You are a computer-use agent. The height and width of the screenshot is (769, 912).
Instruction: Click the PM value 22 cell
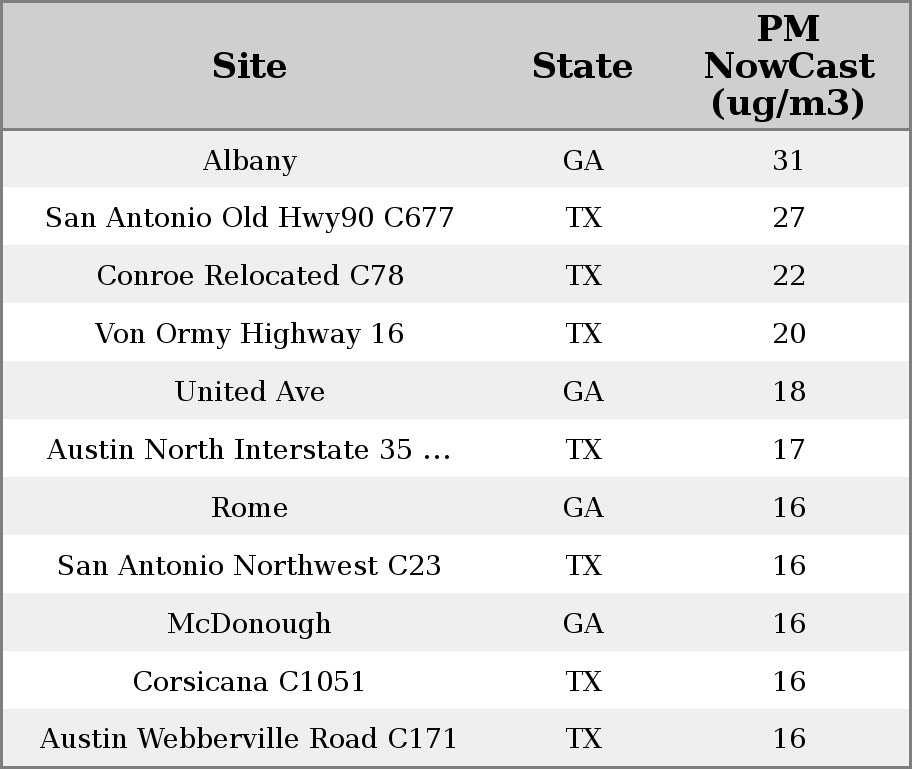[x=788, y=276]
